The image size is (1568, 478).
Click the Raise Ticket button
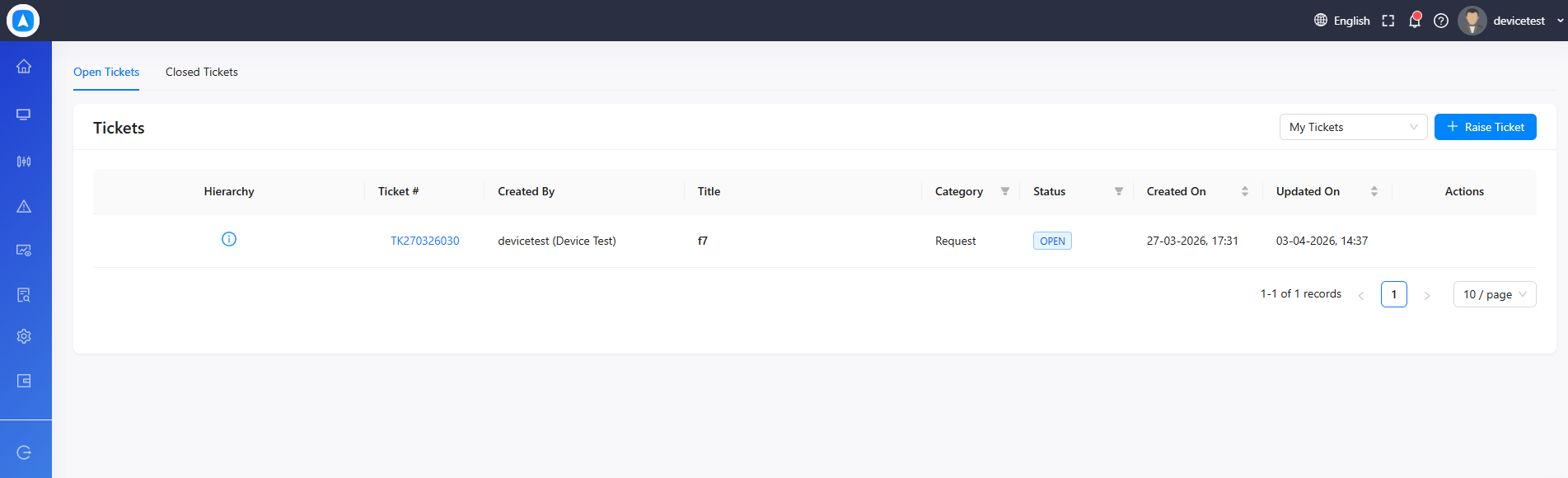[1485, 127]
